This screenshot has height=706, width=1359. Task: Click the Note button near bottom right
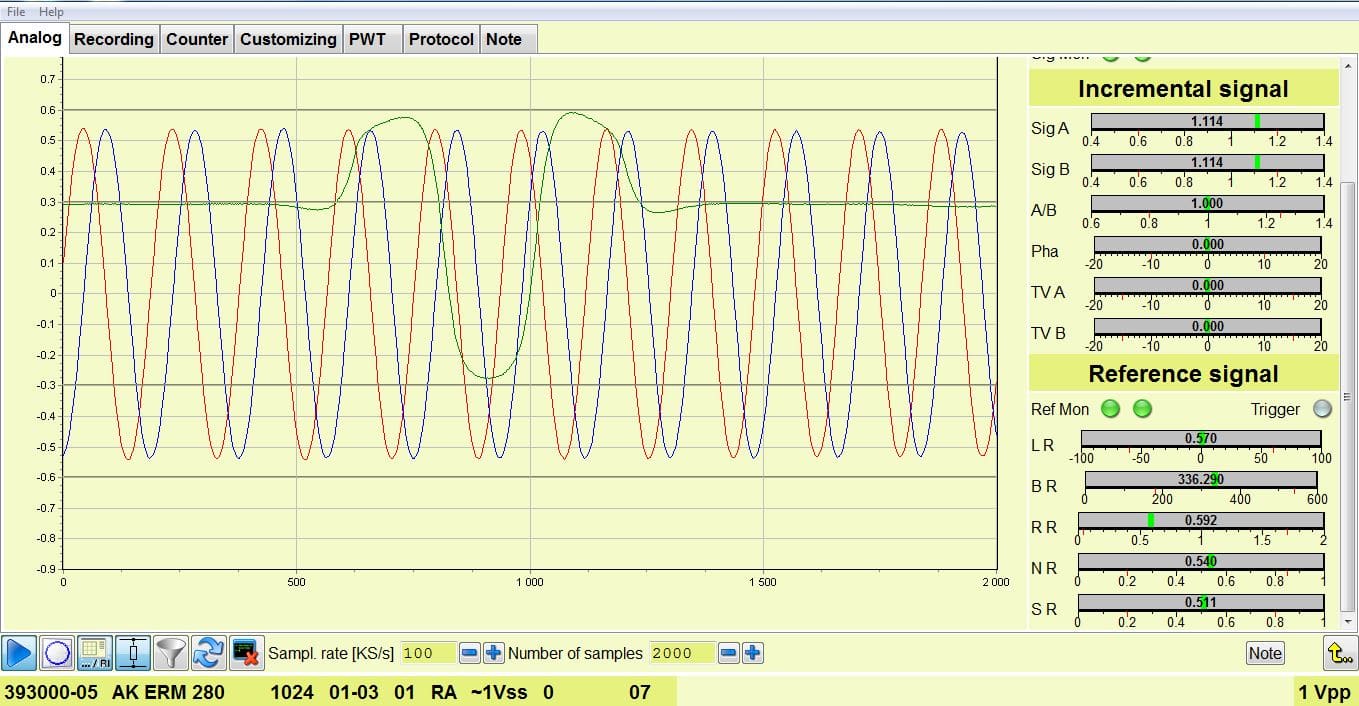pos(1265,653)
